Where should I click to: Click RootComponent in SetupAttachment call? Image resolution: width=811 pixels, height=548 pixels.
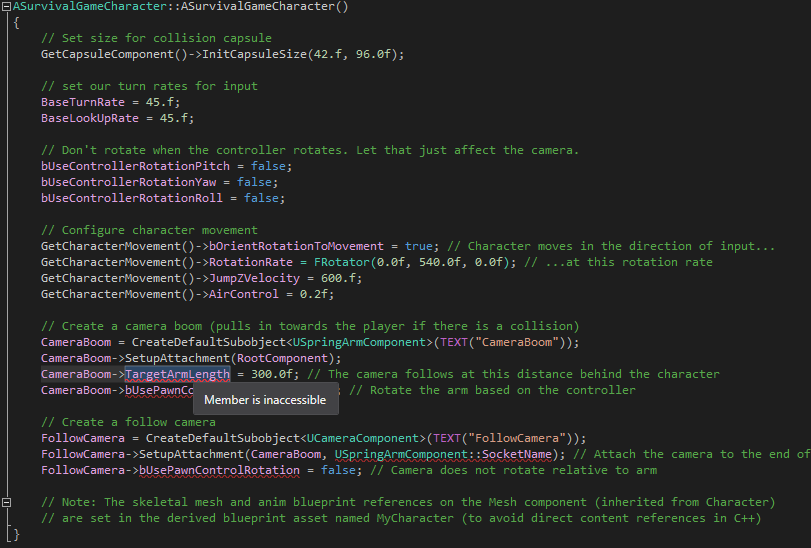coord(282,359)
